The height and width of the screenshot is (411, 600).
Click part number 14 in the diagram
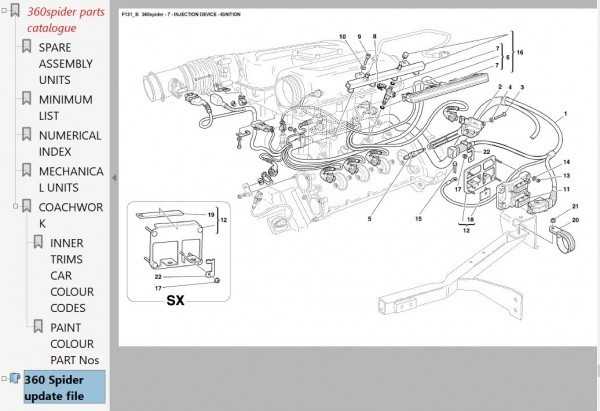click(566, 162)
